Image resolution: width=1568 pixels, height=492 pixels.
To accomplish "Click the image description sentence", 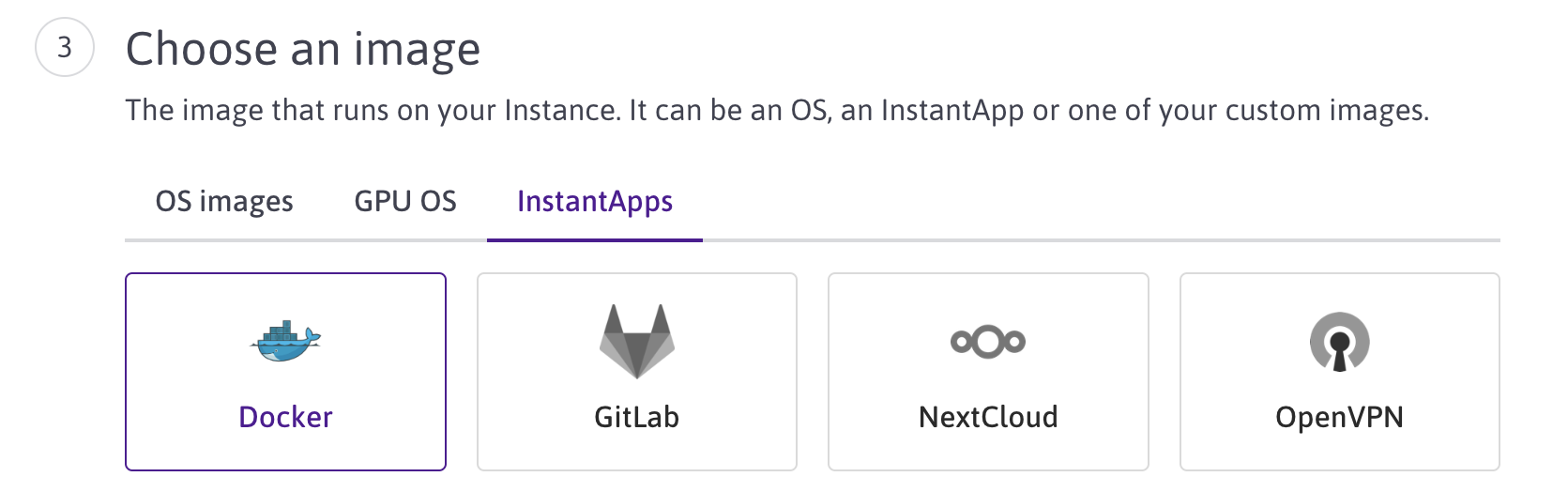I will pyautogui.click(x=777, y=111).
